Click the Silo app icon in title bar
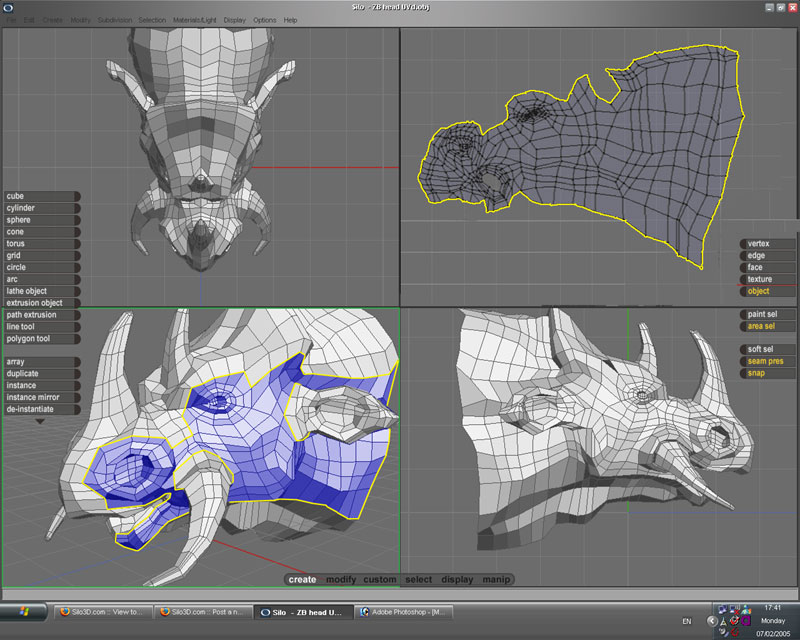Screen dimensions: 800x640 pyautogui.click(x=8, y=6)
